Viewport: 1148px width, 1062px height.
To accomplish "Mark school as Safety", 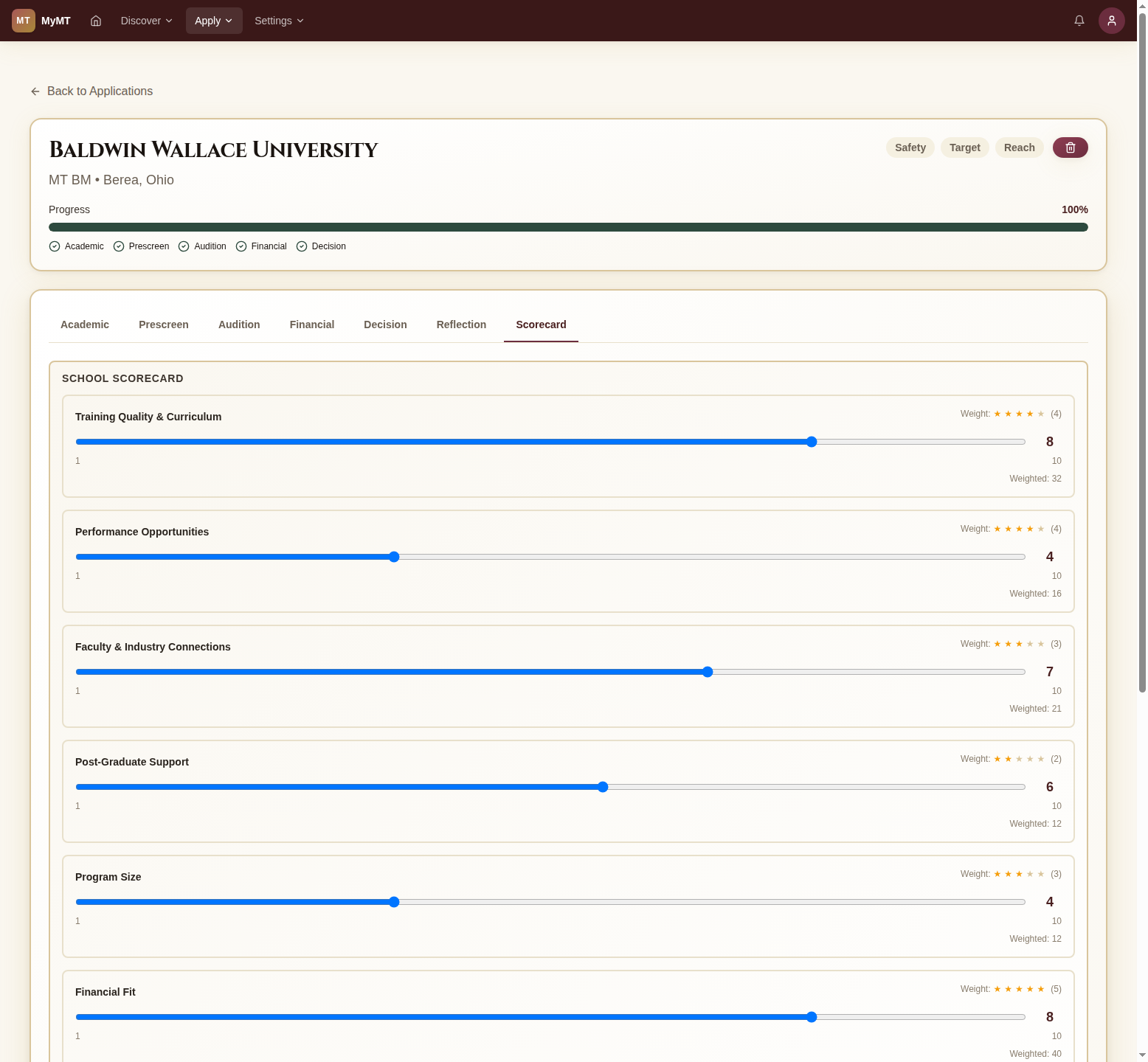I will click(x=910, y=147).
